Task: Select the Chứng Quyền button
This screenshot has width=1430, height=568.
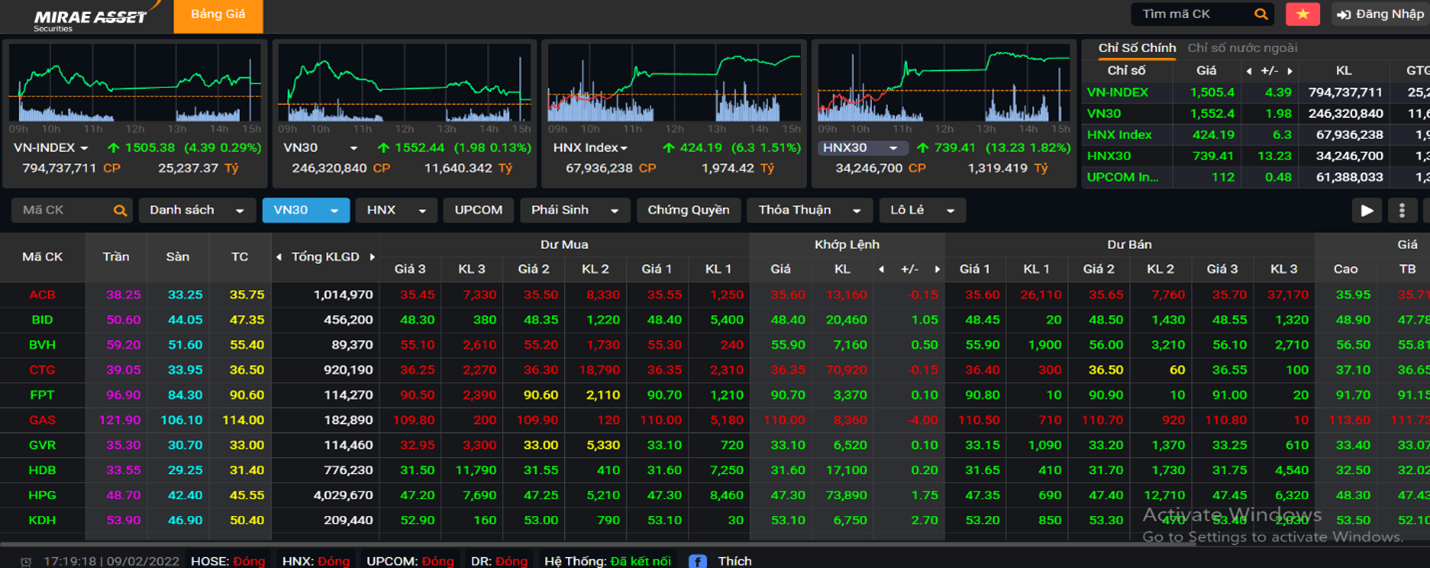Action: click(689, 210)
